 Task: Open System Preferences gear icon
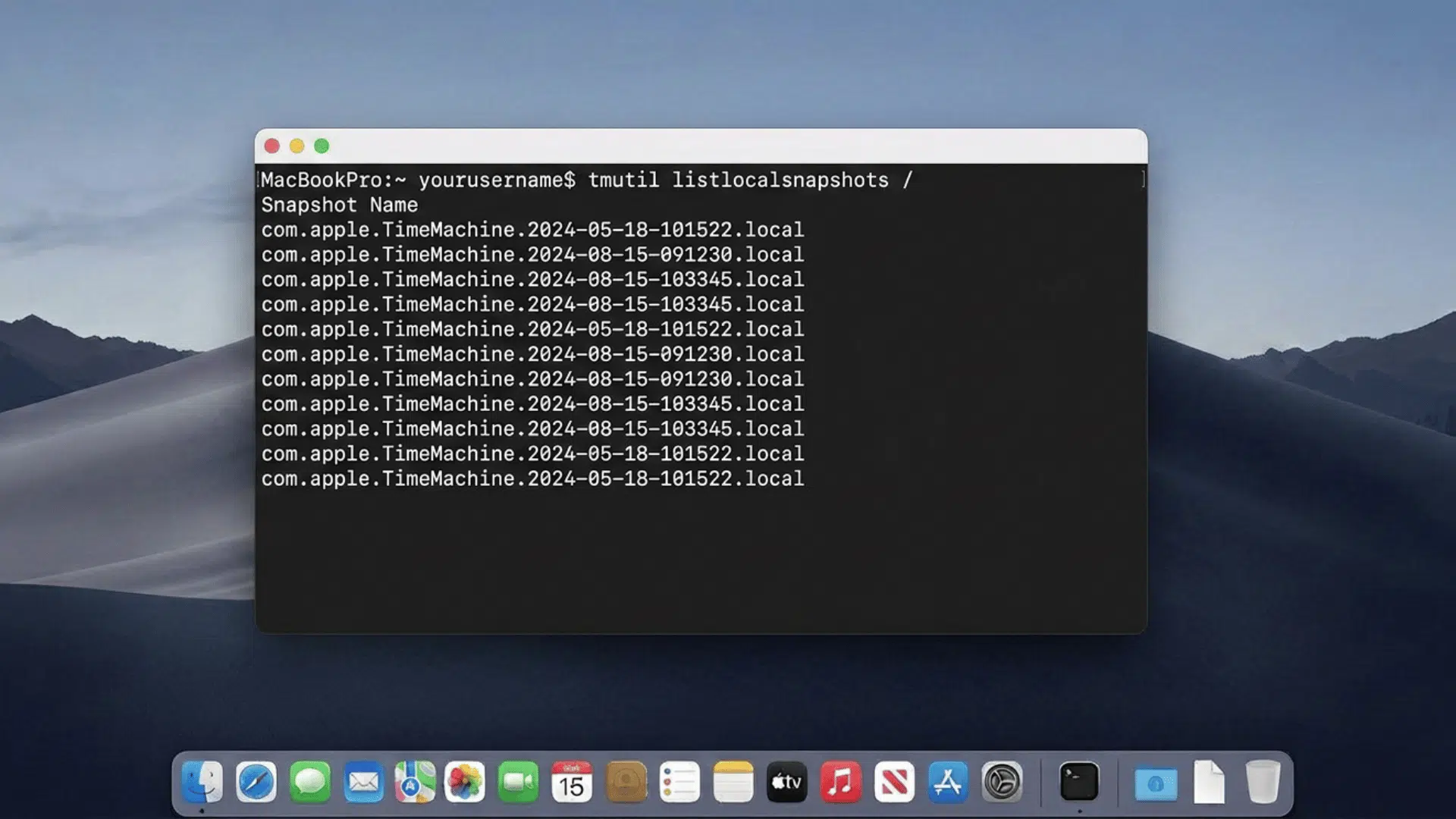[1002, 782]
